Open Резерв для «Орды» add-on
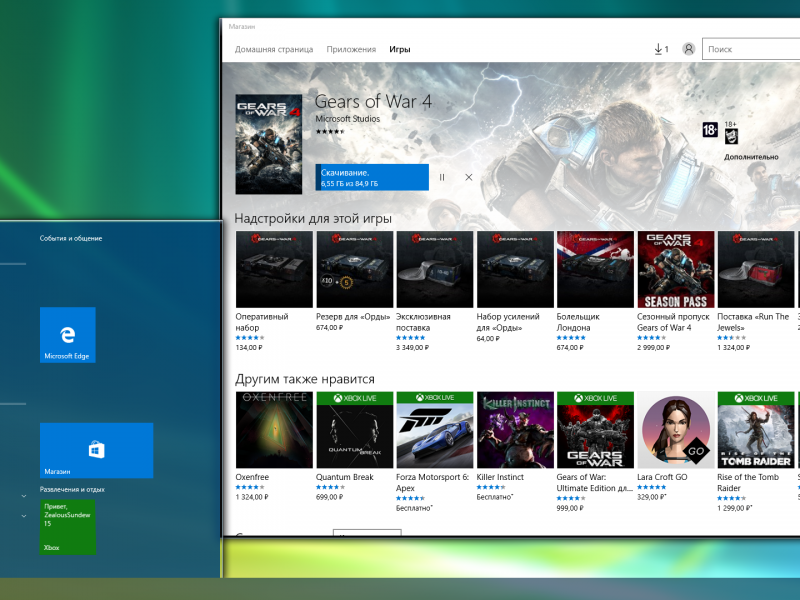The height and width of the screenshot is (600, 800). pos(355,269)
